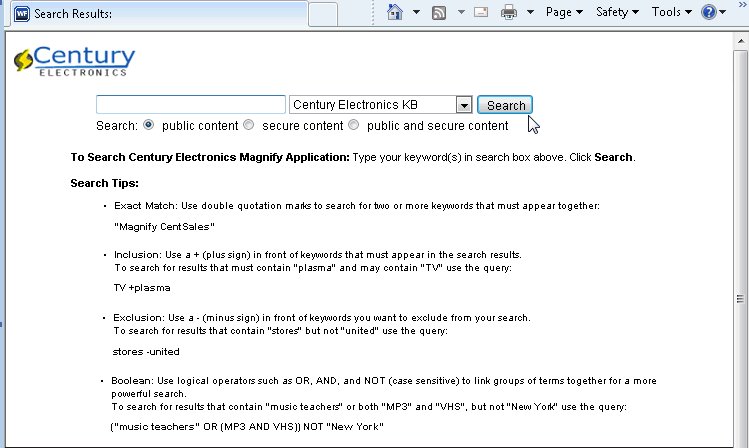Click the Home icon in browser toolbar

tap(395, 12)
